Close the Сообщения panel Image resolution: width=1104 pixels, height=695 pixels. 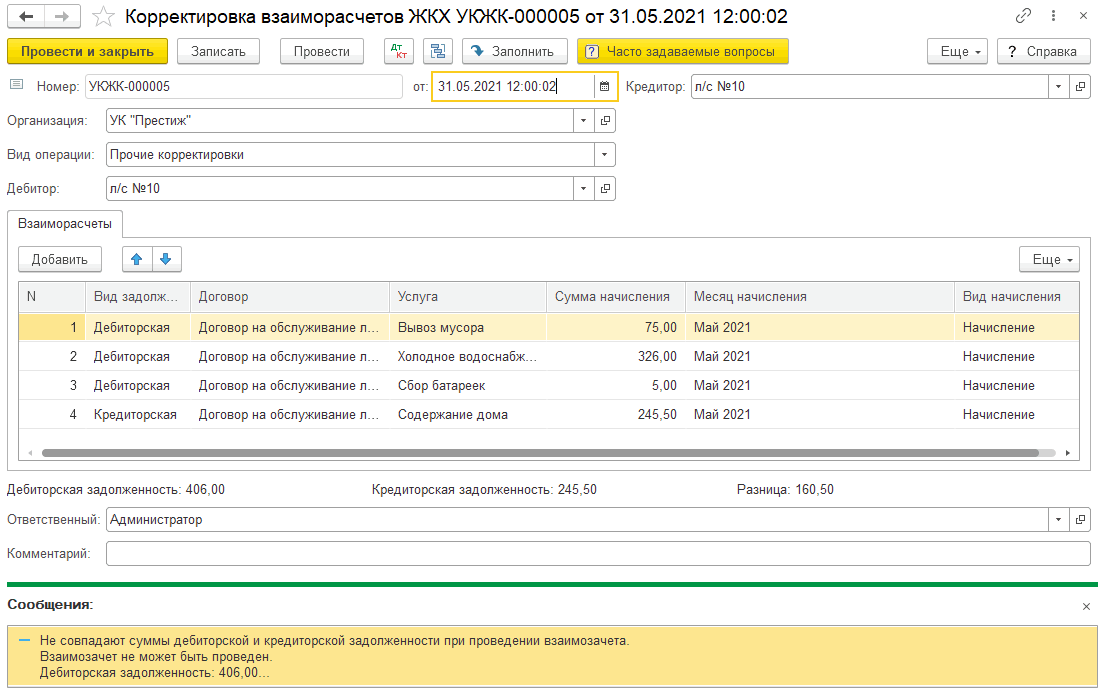coord(1087,606)
